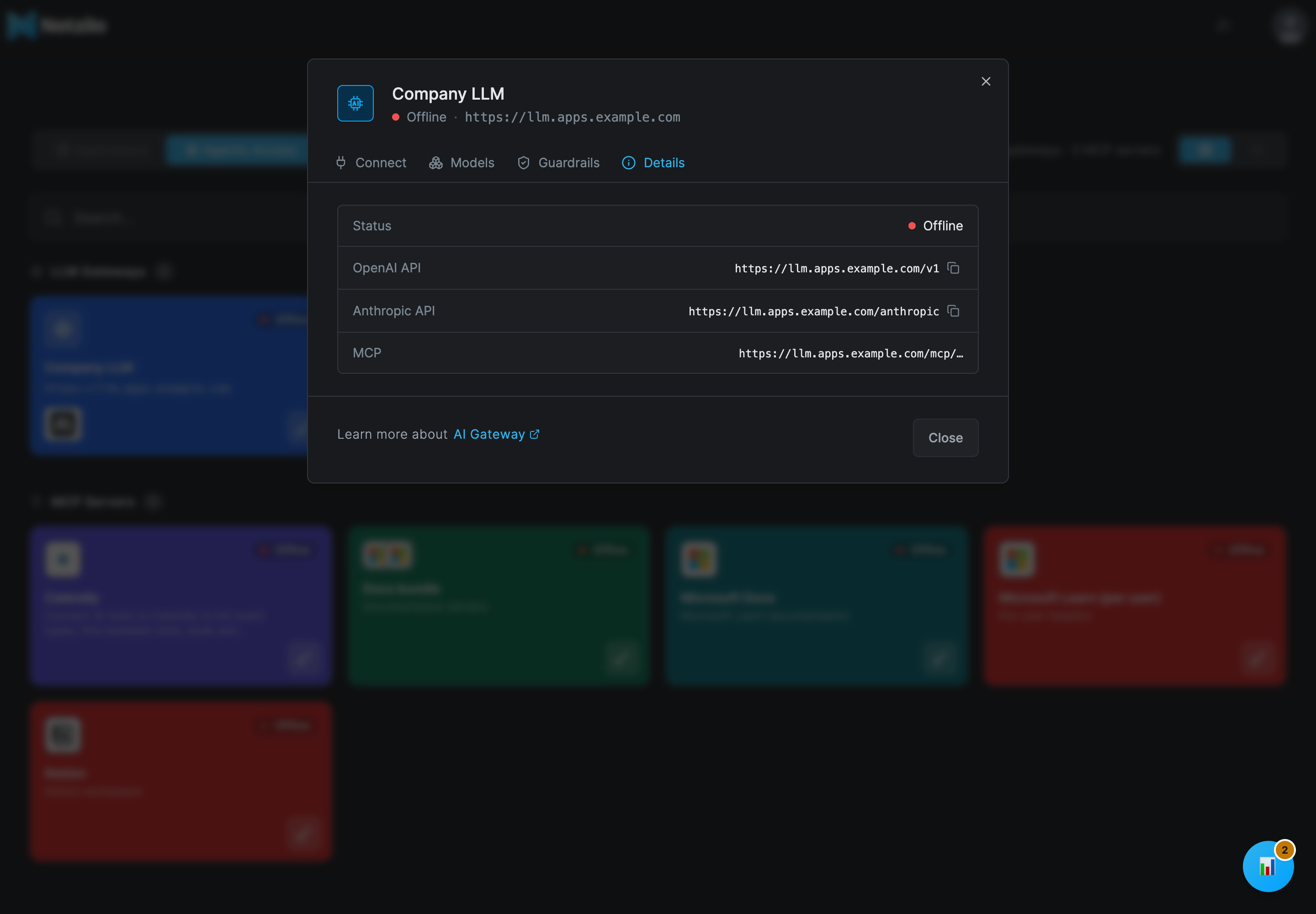Open the Models tab
The width and height of the screenshot is (1316, 914).
(x=462, y=163)
